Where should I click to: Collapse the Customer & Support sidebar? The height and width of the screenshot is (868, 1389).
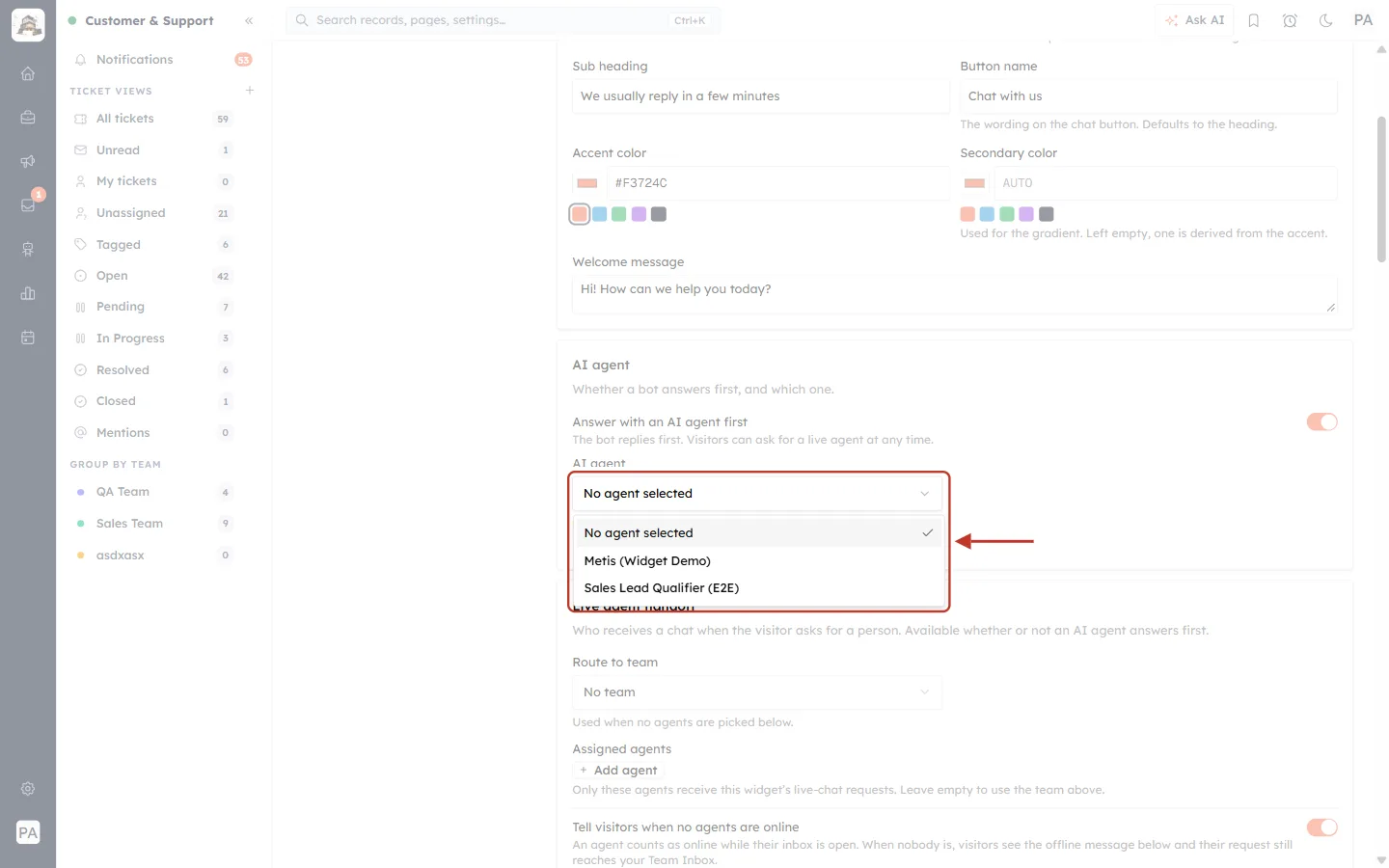pyautogui.click(x=249, y=20)
